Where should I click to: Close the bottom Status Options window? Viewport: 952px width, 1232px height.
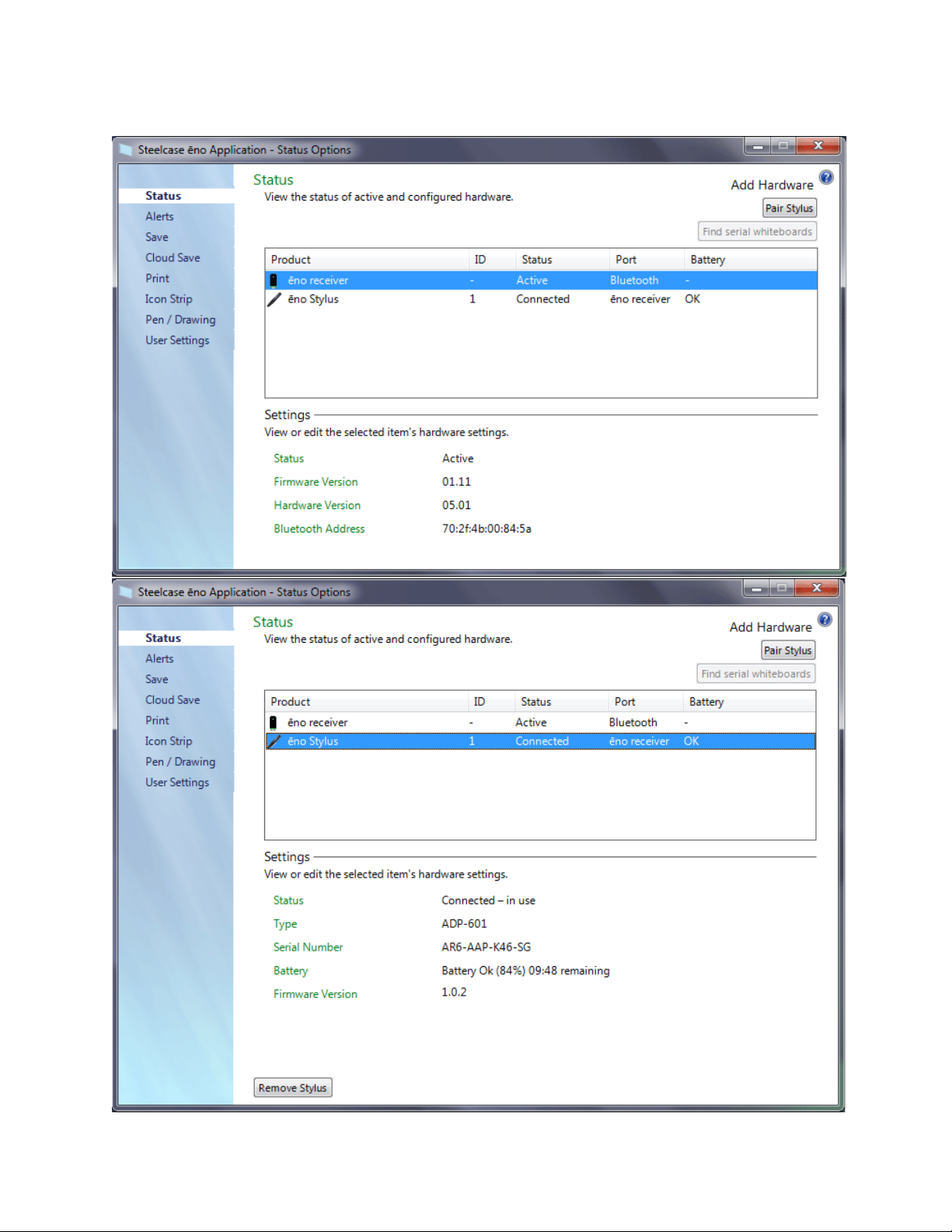(x=817, y=588)
